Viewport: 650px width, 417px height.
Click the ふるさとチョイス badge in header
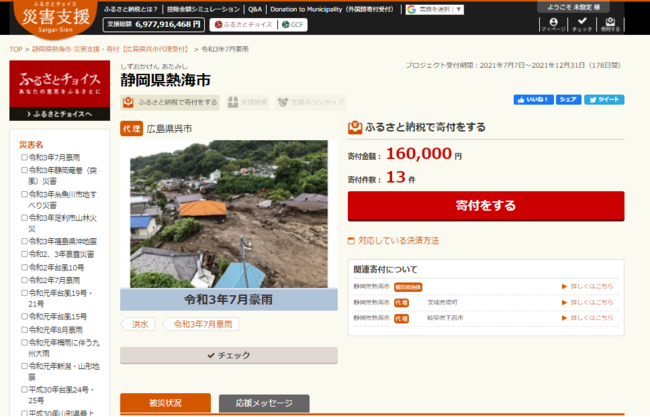(x=244, y=24)
